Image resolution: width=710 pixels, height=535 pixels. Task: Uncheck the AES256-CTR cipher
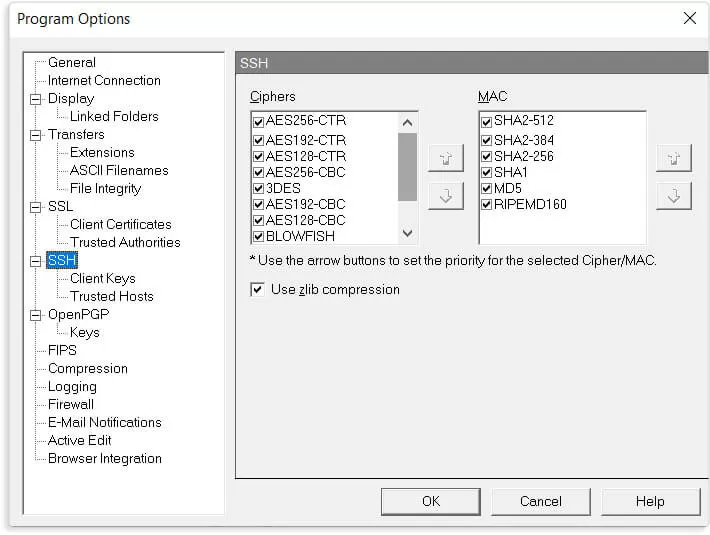click(x=259, y=121)
